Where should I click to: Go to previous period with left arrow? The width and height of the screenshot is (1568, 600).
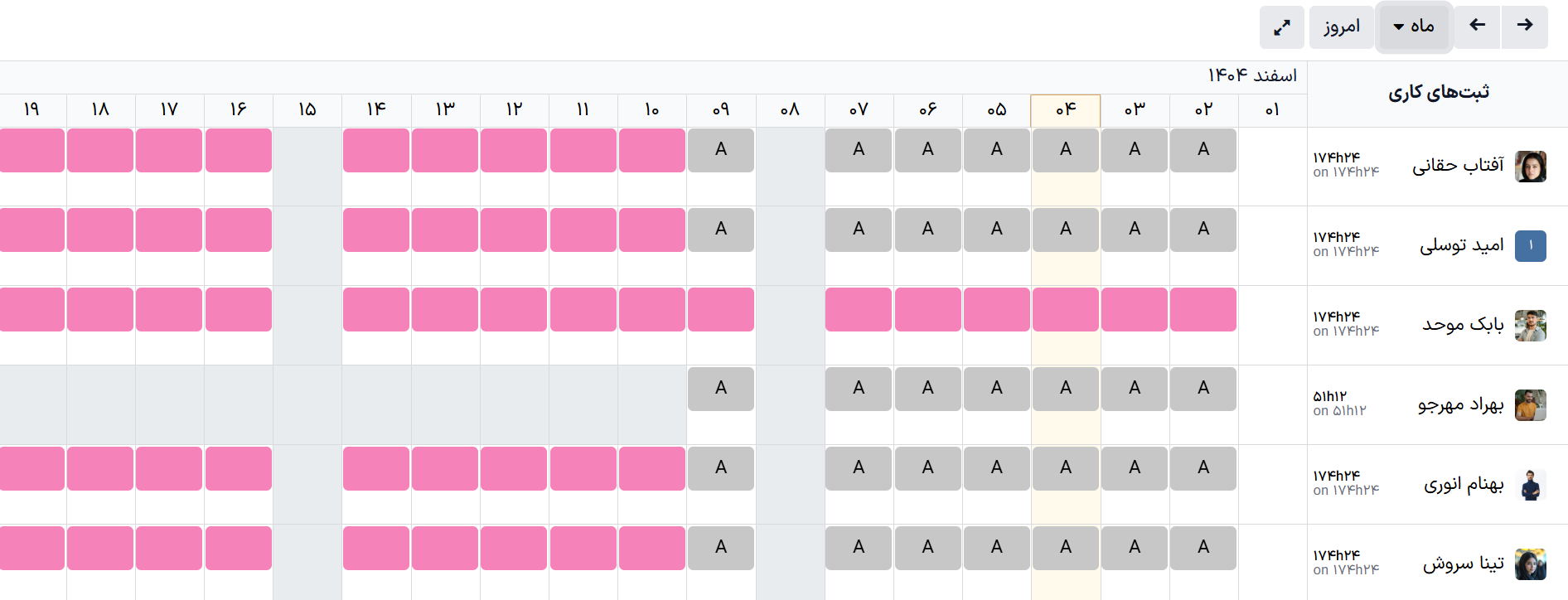1477,27
